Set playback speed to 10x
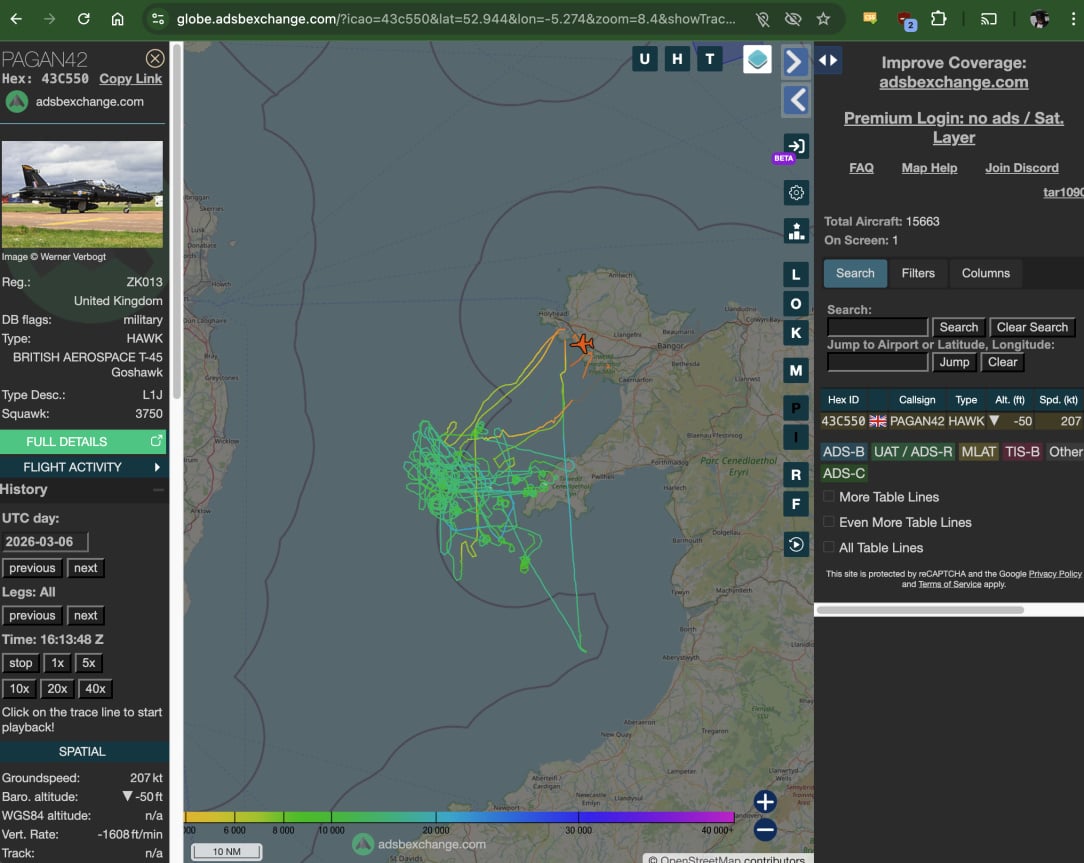Image resolution: width=1084 pixels, height=863 pixels. [19, 689]
